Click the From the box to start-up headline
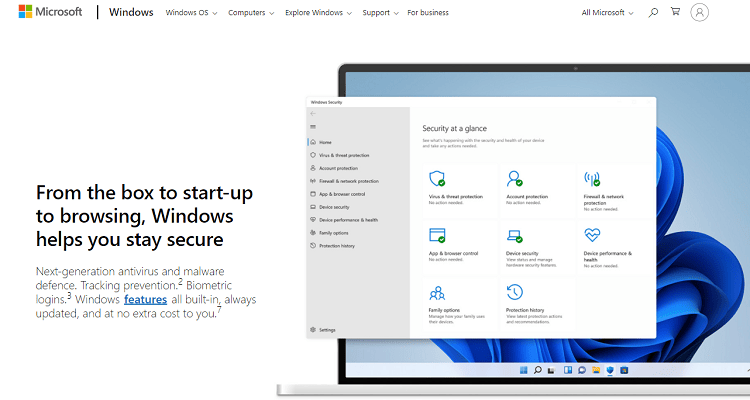The image size is (750, 400). pyautogui.click(x=144, y=216)
